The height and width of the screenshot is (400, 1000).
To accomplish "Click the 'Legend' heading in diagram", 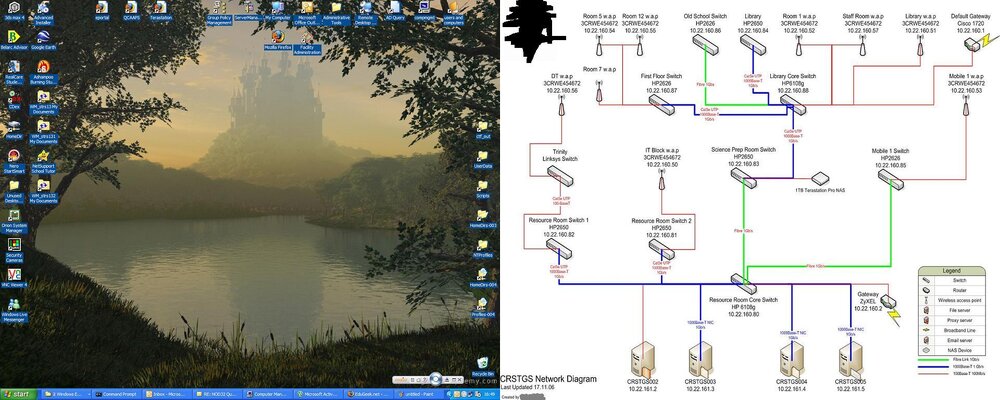I will pyautogui.click(x=950, y=270).
